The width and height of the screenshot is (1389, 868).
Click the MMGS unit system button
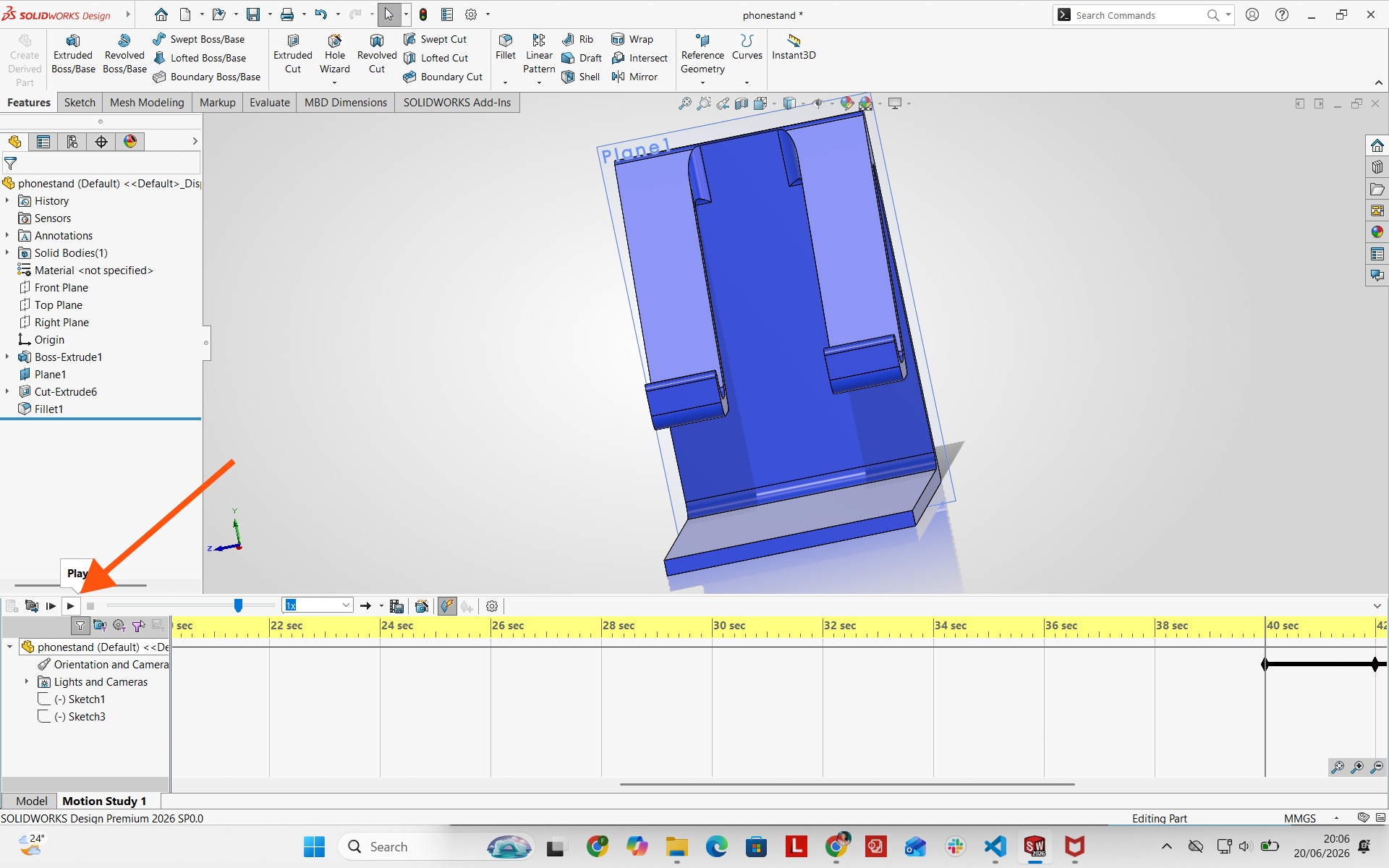point(1299,818)
